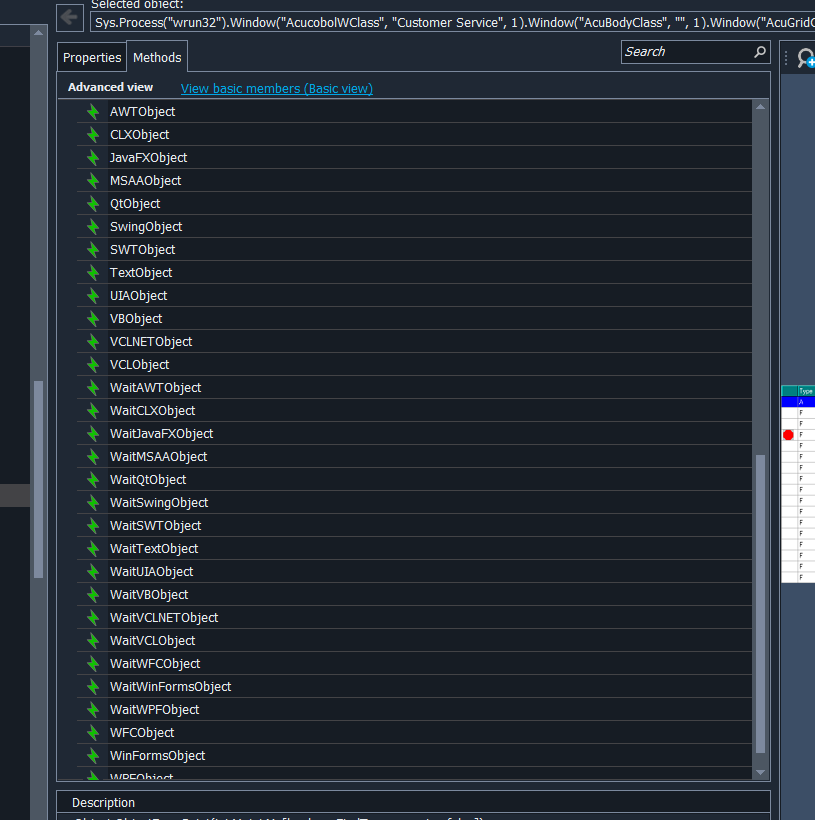Click the green icon next to WaitWPFObject
This screenshot has width=815, height=820.
point(93,710)
